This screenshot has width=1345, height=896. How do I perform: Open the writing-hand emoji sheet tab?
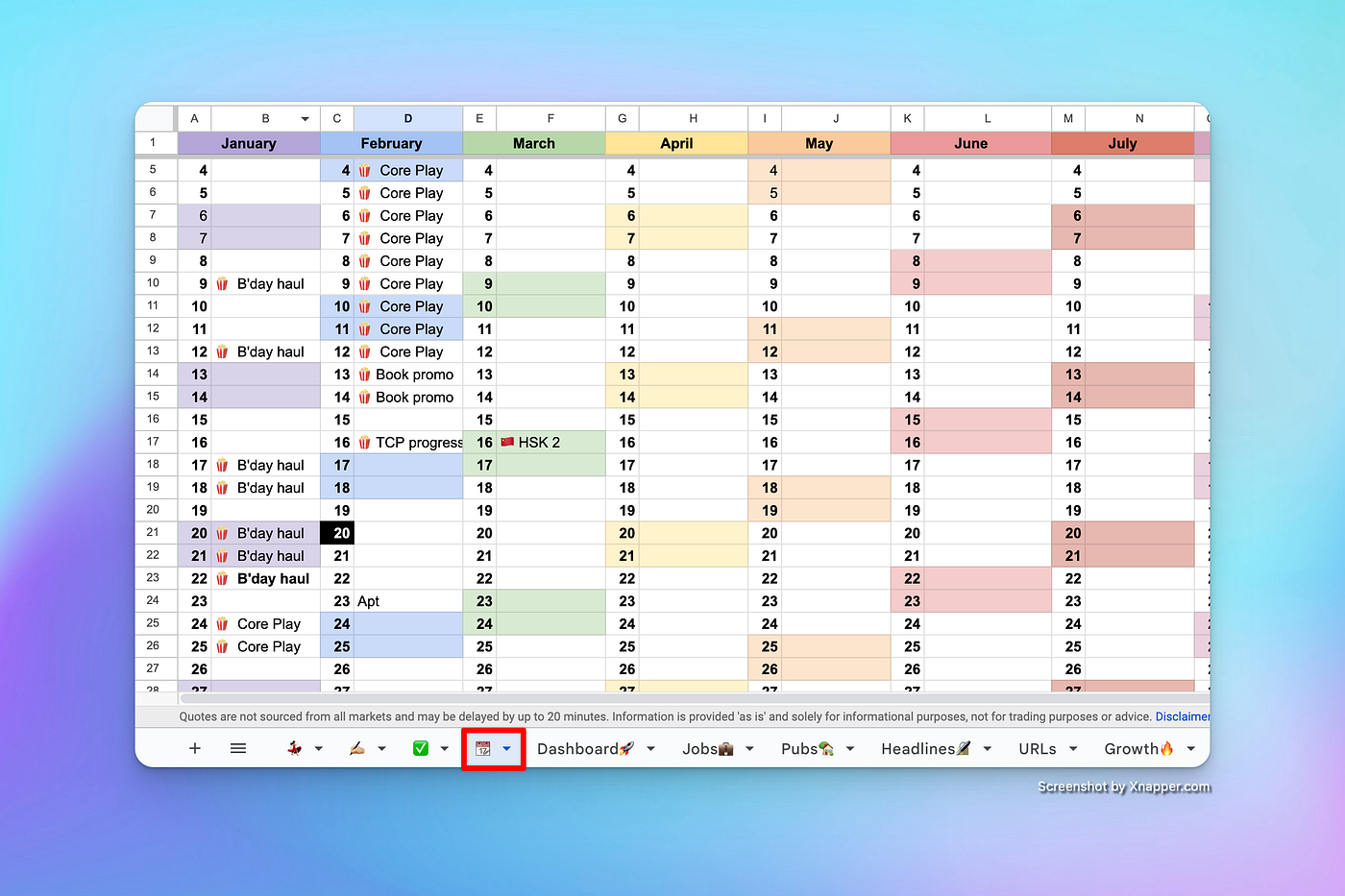coord(359,748)
